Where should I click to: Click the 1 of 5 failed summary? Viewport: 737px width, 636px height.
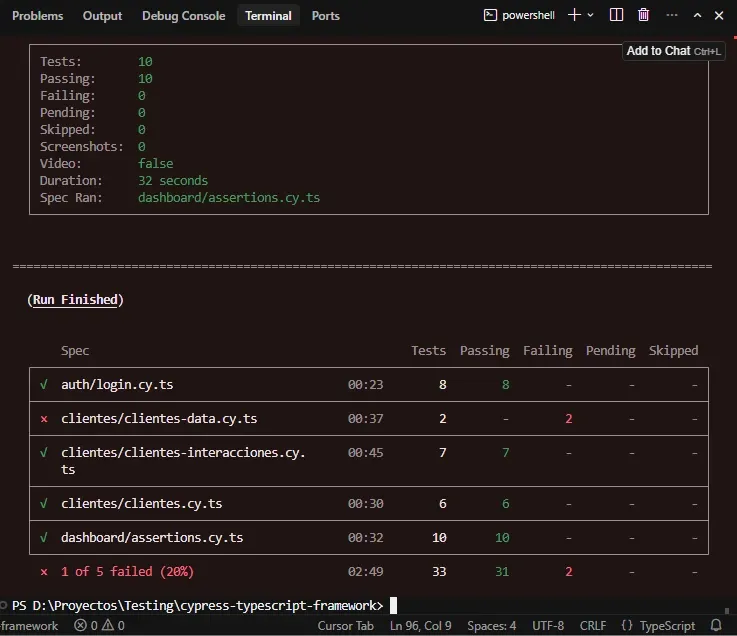(127, 572)
